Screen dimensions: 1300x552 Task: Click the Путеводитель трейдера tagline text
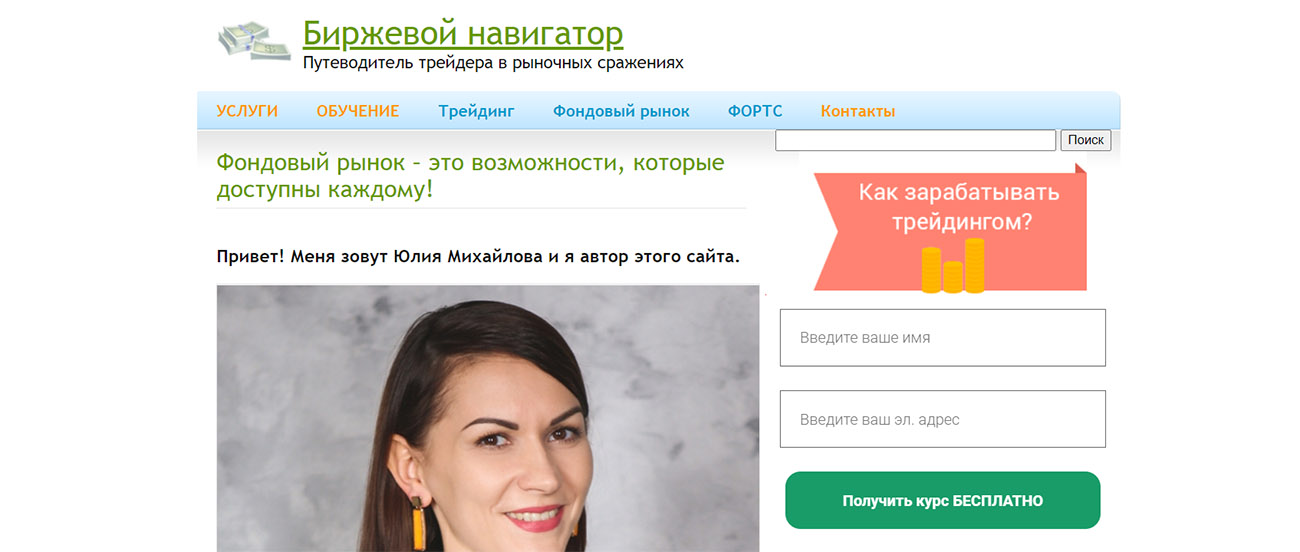coord(493,63)
